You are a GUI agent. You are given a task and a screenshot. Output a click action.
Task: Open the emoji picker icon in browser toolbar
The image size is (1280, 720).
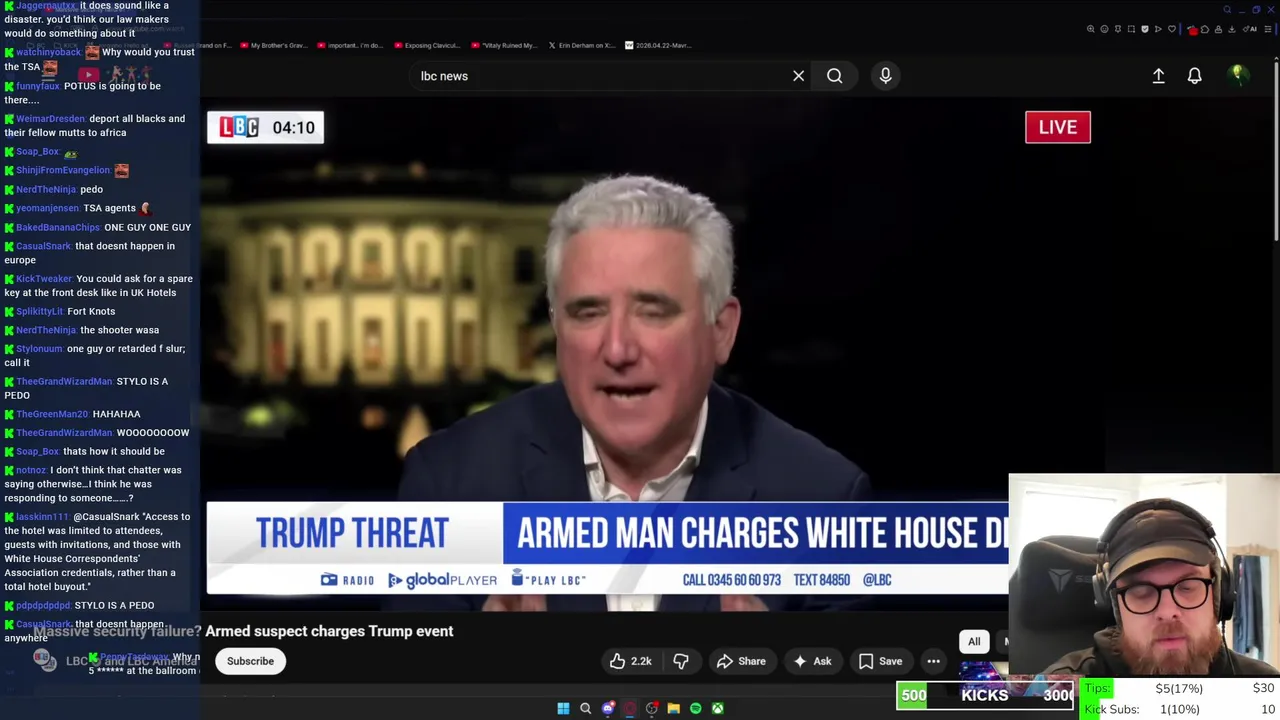coord(1104,29)
